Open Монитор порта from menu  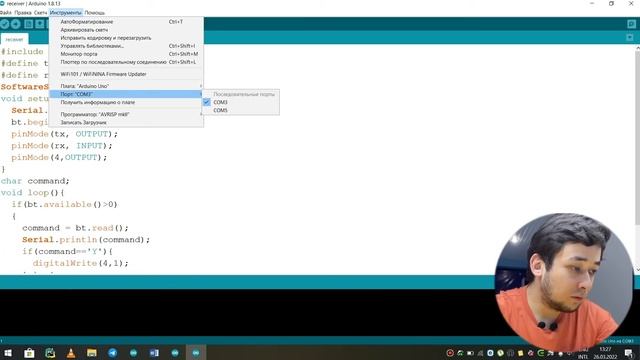click(126, 54)
